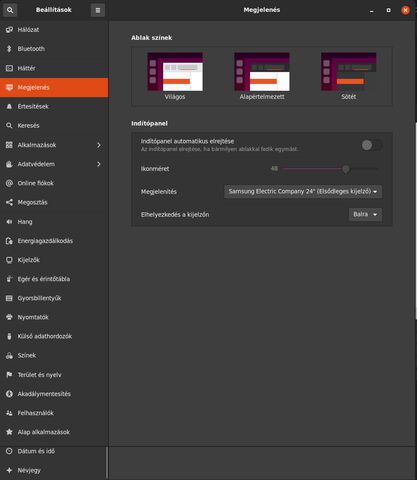Click the Sötét label text
Viewport: 417px width, 480px height.
[349, 97]
